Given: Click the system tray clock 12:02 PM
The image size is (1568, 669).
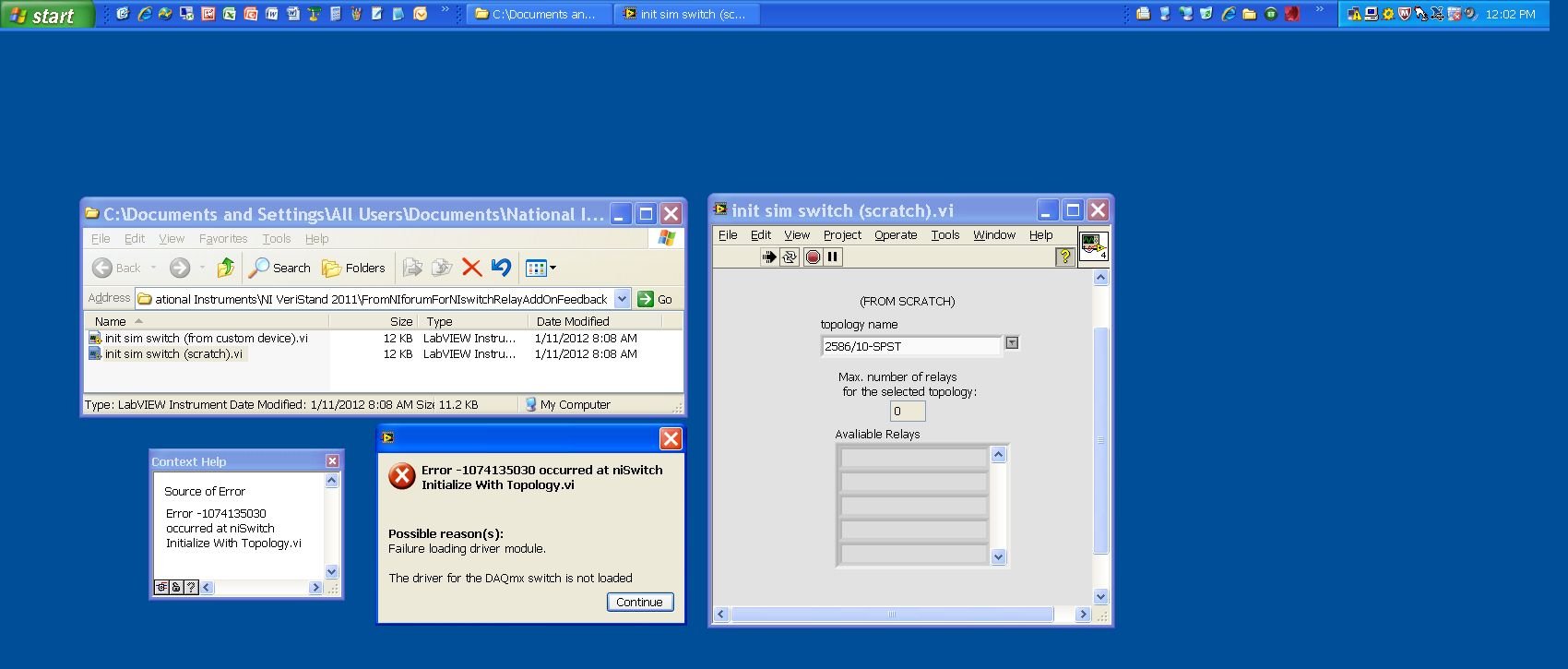Looking at the screenshot, I should tap(1510, 14).
